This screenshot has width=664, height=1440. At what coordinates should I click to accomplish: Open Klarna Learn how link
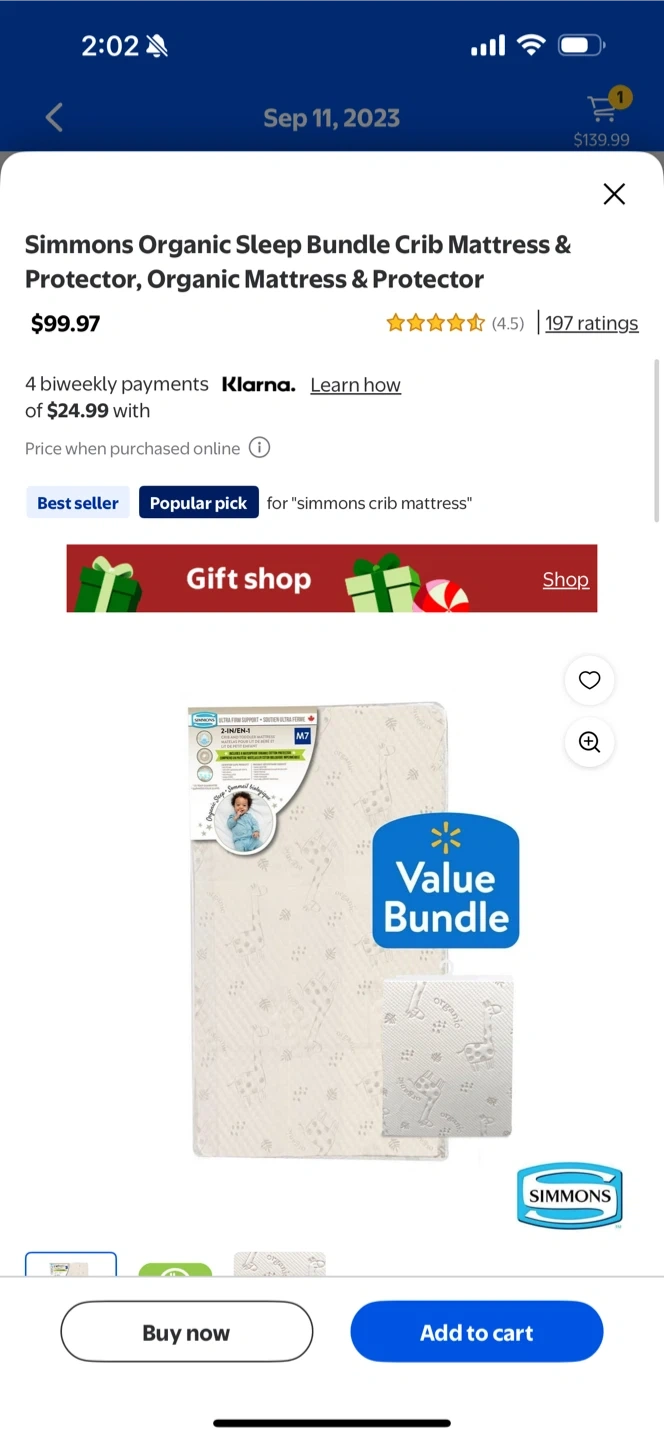[x=355, y=385]
